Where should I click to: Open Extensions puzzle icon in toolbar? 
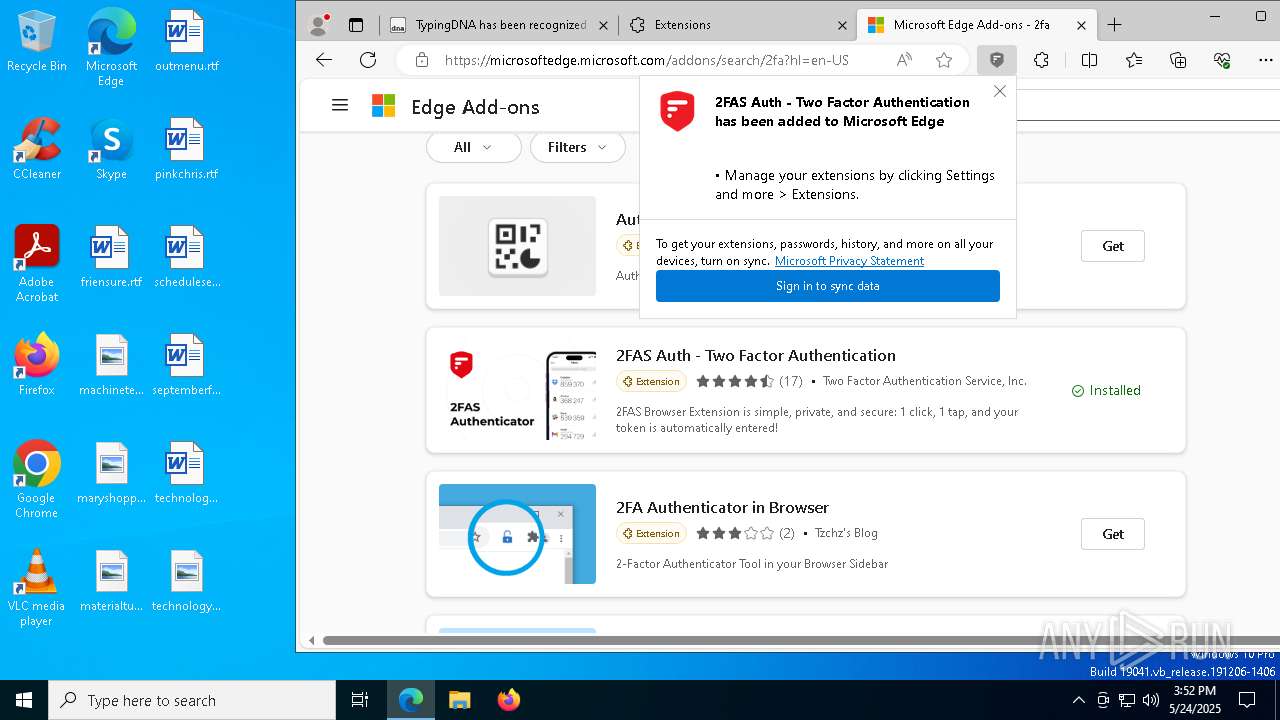coord(1041,60)
